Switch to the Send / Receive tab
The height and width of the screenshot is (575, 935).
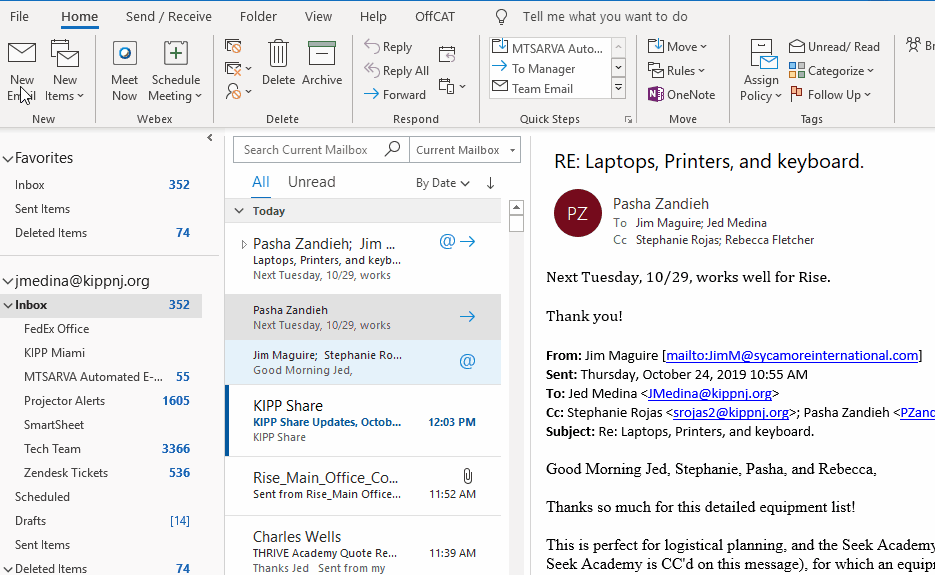click(169, 17)
